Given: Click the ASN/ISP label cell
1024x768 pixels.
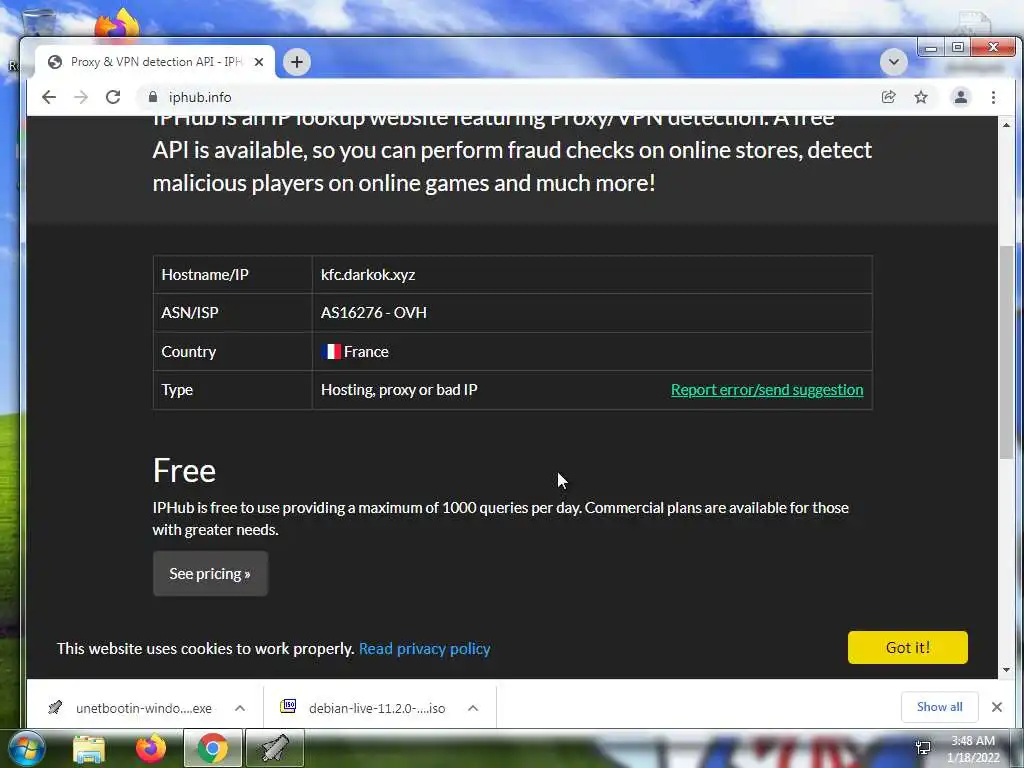Looking at the screenshot, I should click(232, 313).
